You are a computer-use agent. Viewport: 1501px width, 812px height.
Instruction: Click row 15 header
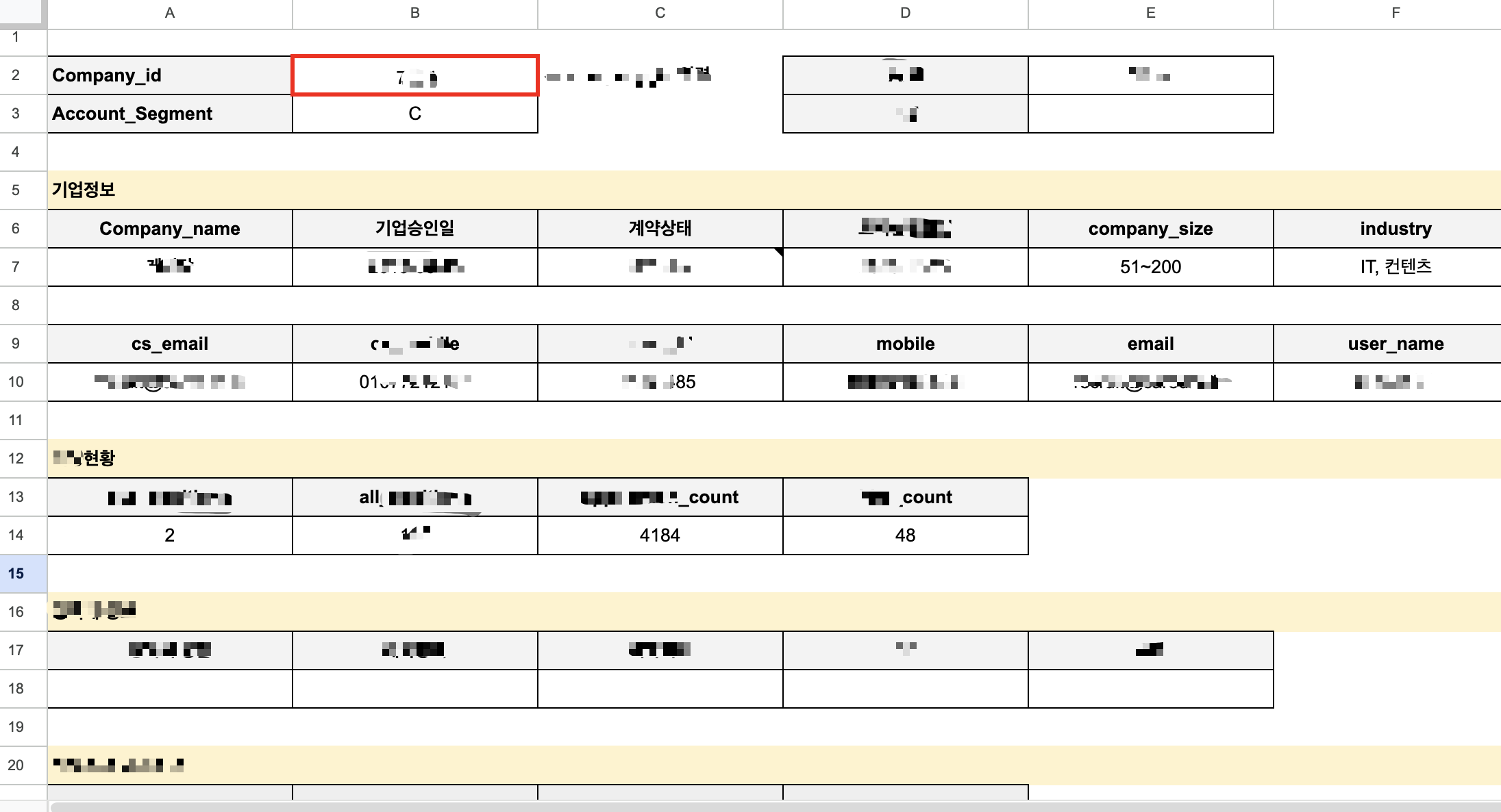[x=16, y=574]
